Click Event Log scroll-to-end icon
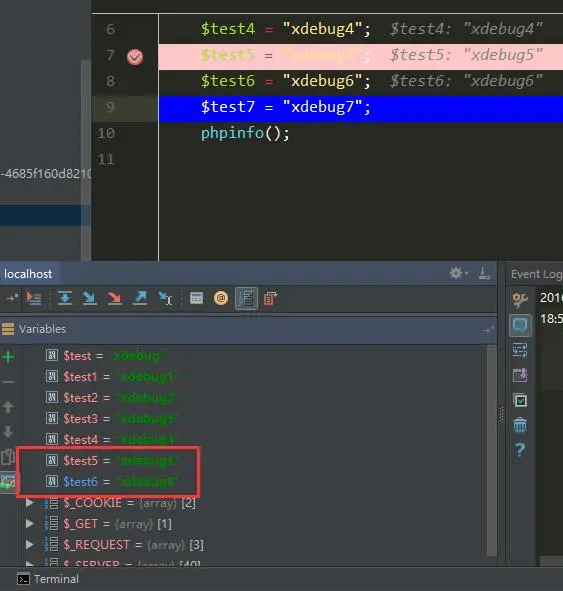 click(x=520, y=375)
